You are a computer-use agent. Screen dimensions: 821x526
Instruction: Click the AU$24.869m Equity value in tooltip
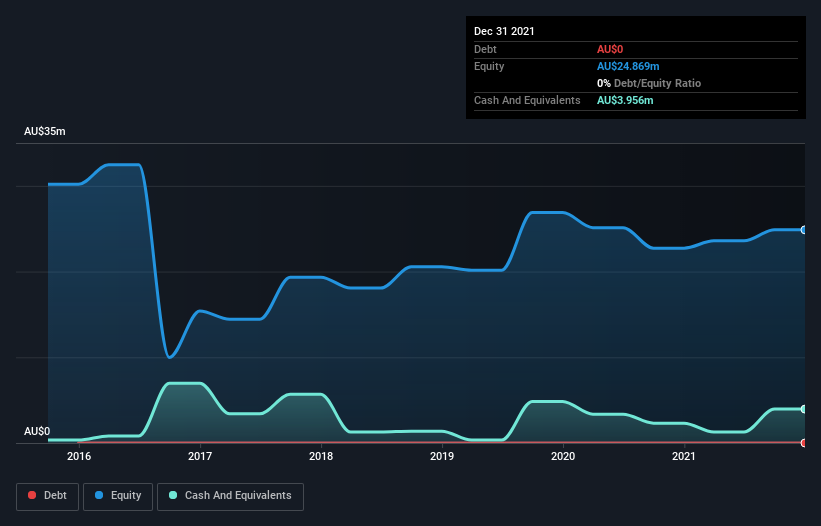tap(628, 66)
